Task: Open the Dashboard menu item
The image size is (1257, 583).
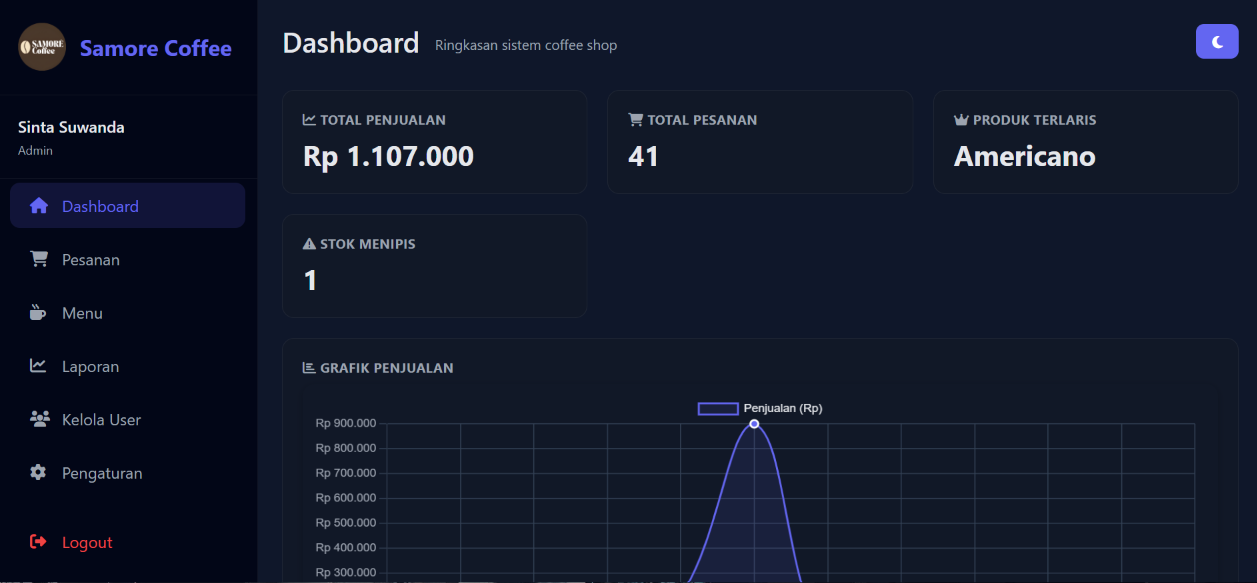Action: pyautogui.click(x=128, y=206)
